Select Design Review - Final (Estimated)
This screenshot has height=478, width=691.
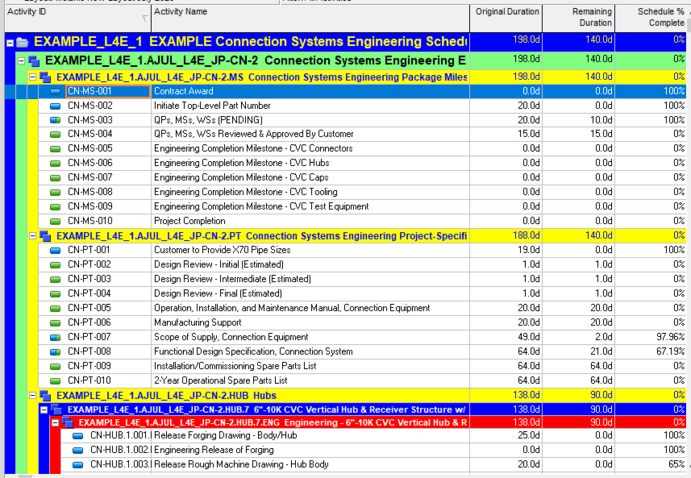coord(218,293)
